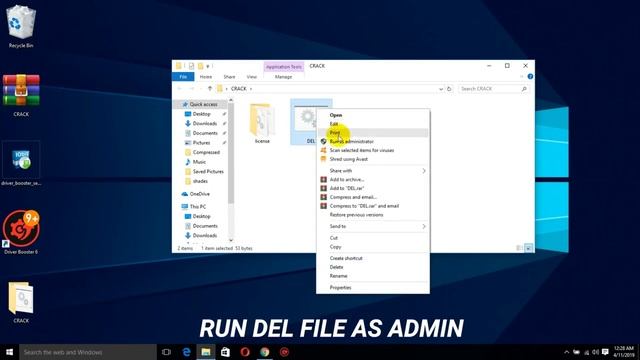The image size is (640, 360).
Task: Open Pictures in navigation pane
Action: (202, 143)
